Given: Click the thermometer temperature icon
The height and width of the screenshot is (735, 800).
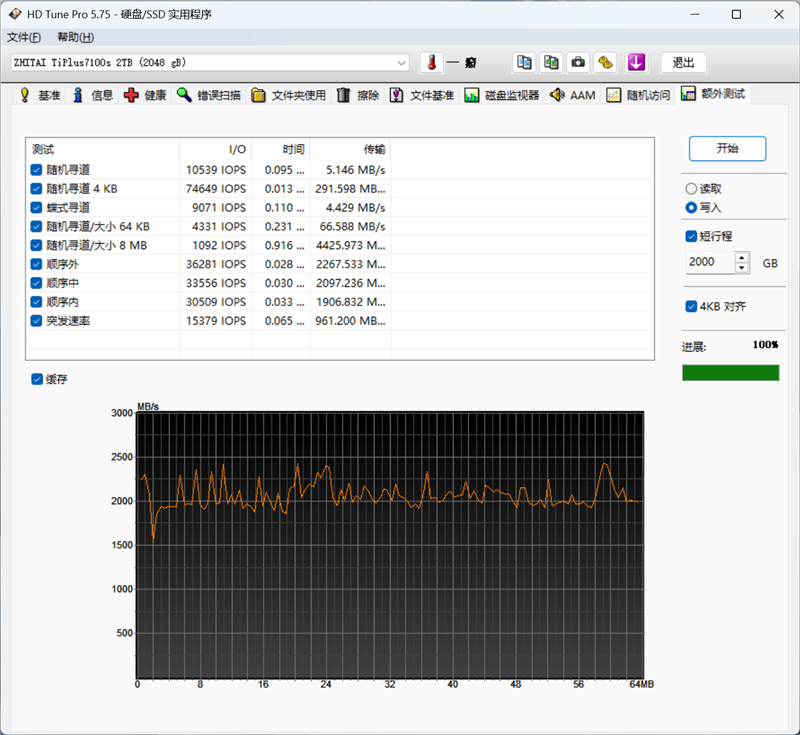Looking at the screenshot, I should (x=433, y=62).
